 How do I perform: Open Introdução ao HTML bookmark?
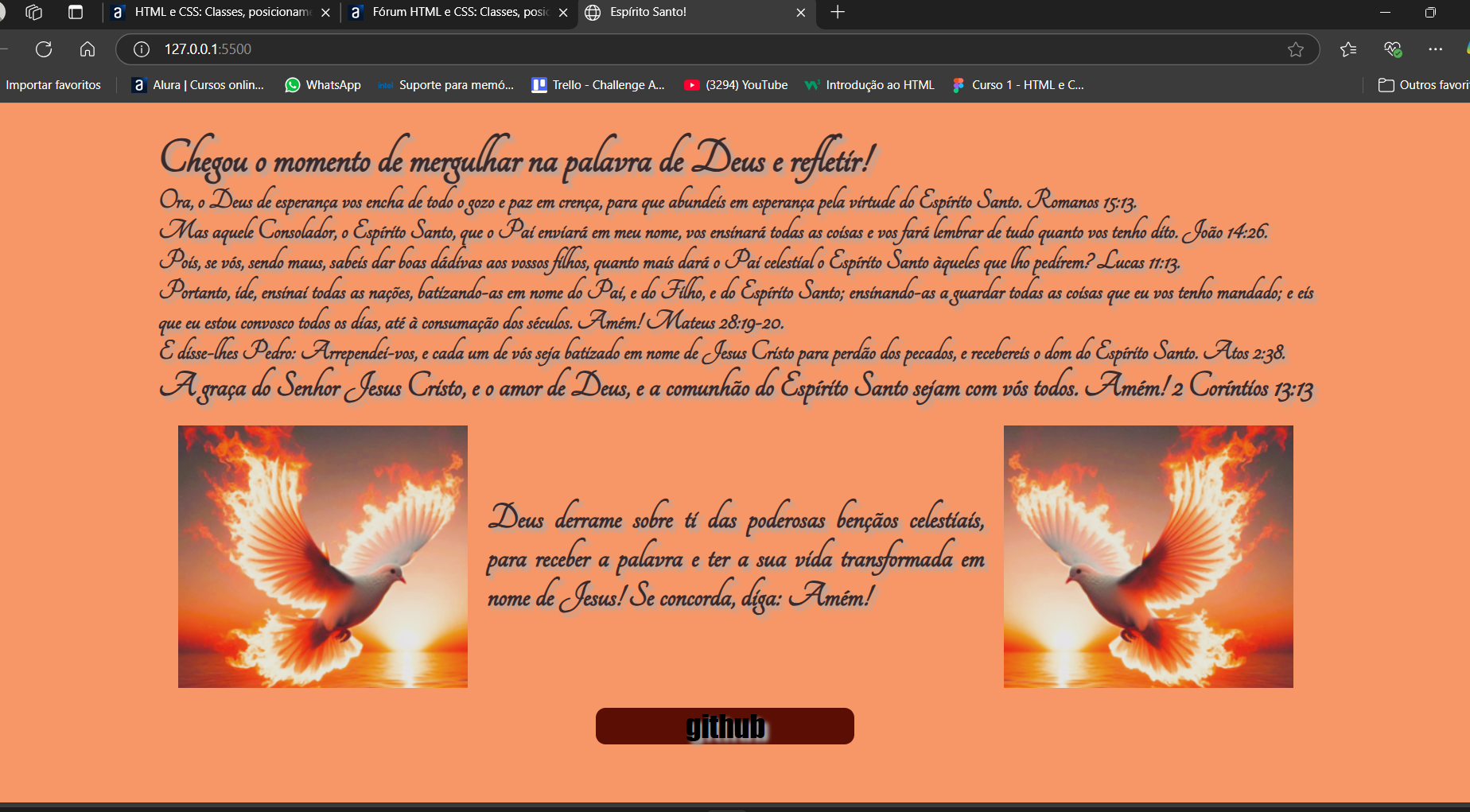[x=869, y=85]
